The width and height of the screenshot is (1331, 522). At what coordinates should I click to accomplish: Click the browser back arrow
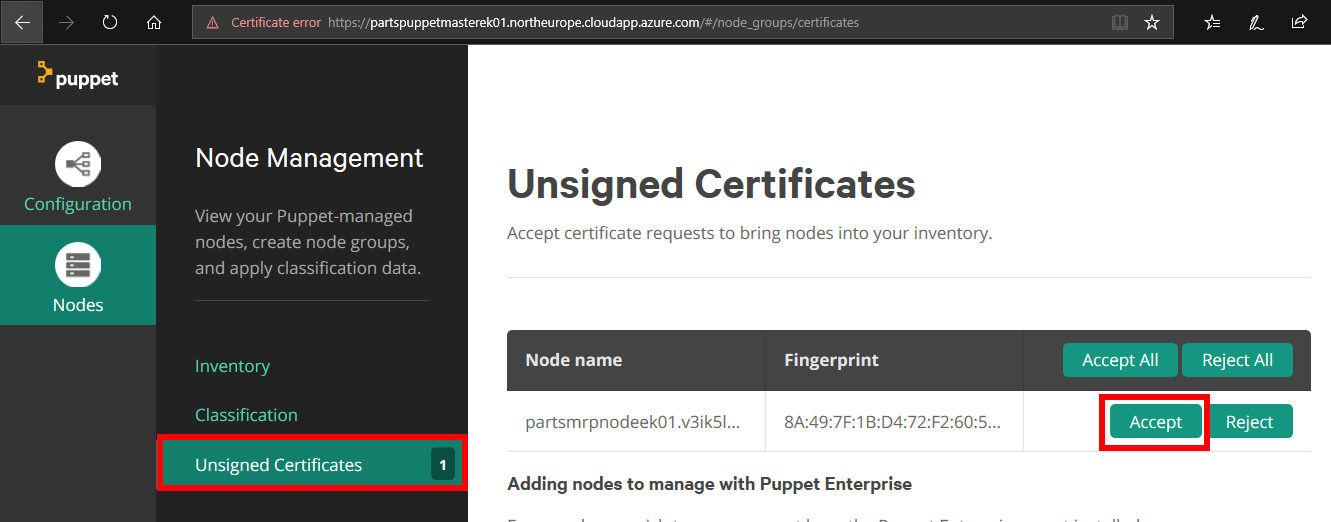[x=22, y=22]
